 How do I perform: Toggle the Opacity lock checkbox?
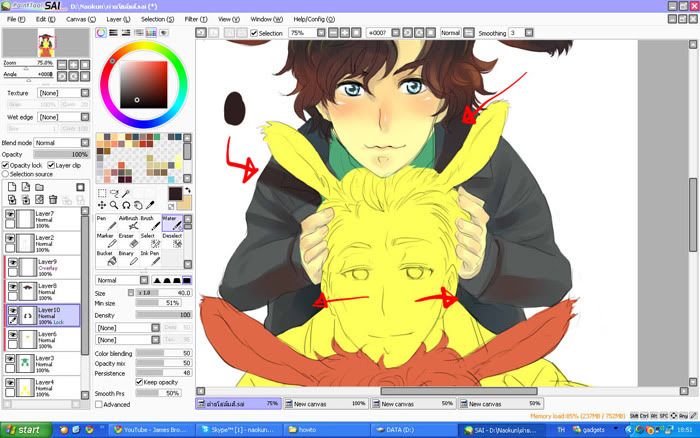[x=5, y=165]
